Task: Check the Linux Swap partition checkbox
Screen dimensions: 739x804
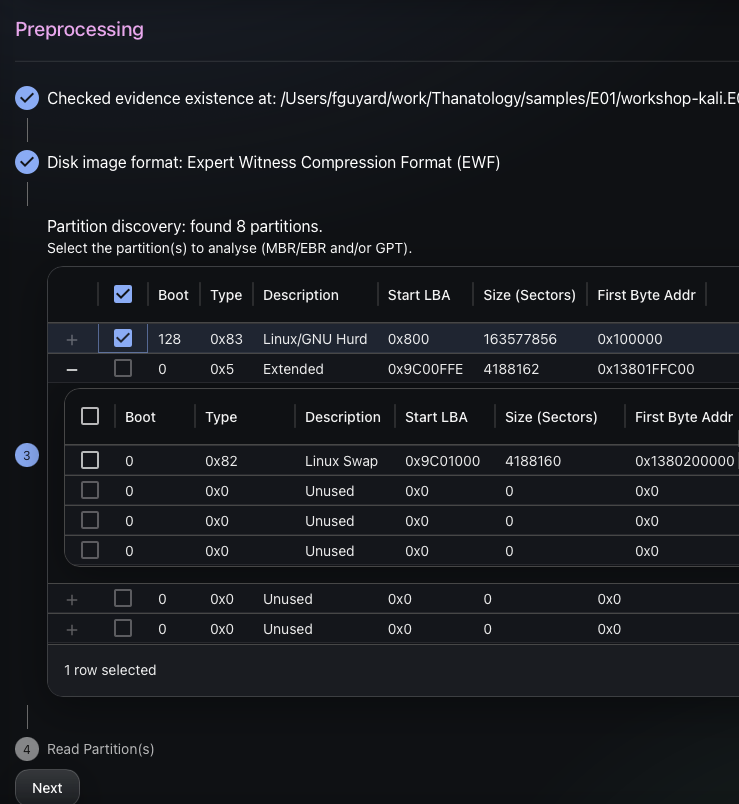Action: (x=90, y=461)
